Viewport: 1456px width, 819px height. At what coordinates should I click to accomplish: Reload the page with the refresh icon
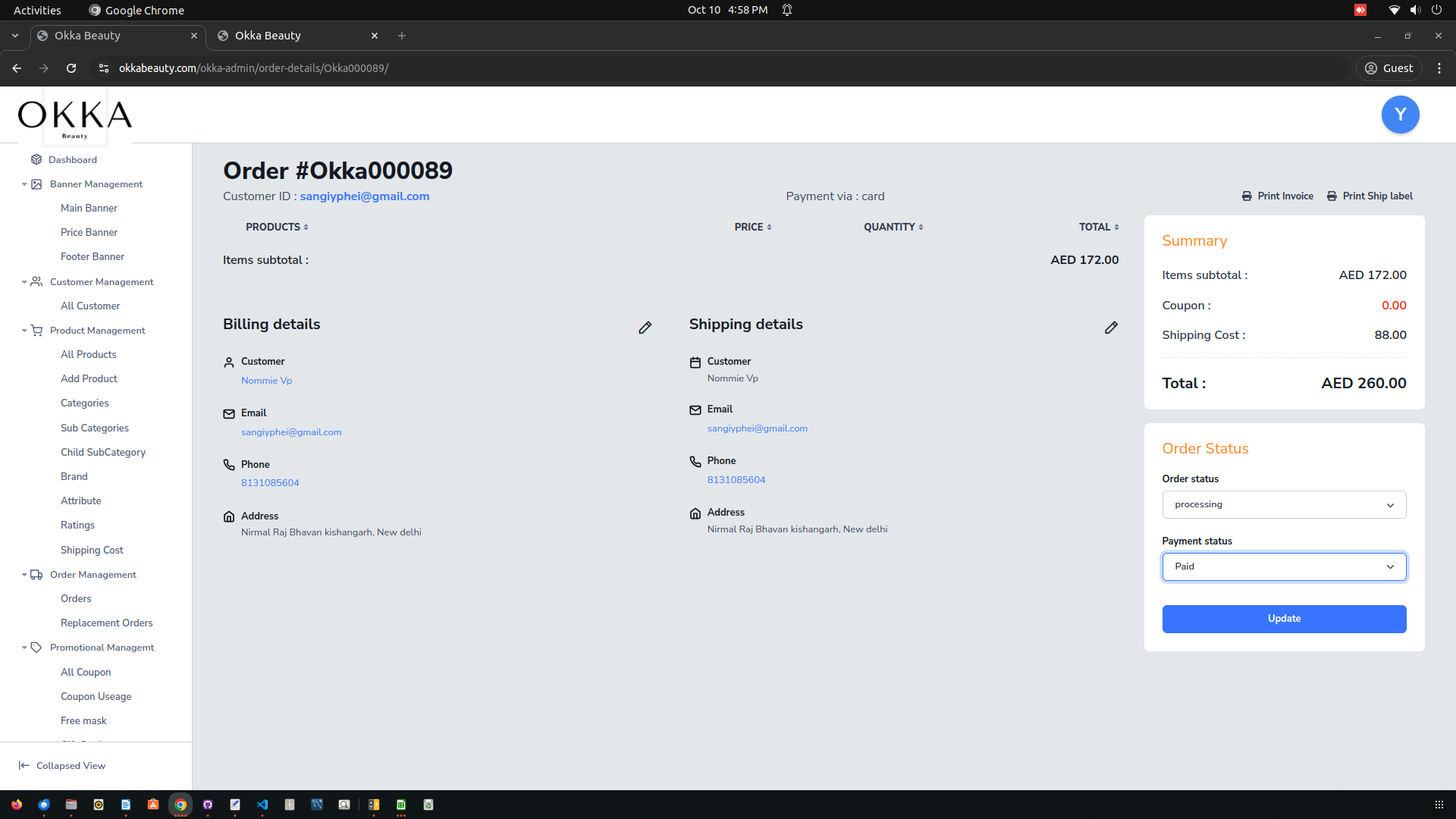tap(71, 68)
